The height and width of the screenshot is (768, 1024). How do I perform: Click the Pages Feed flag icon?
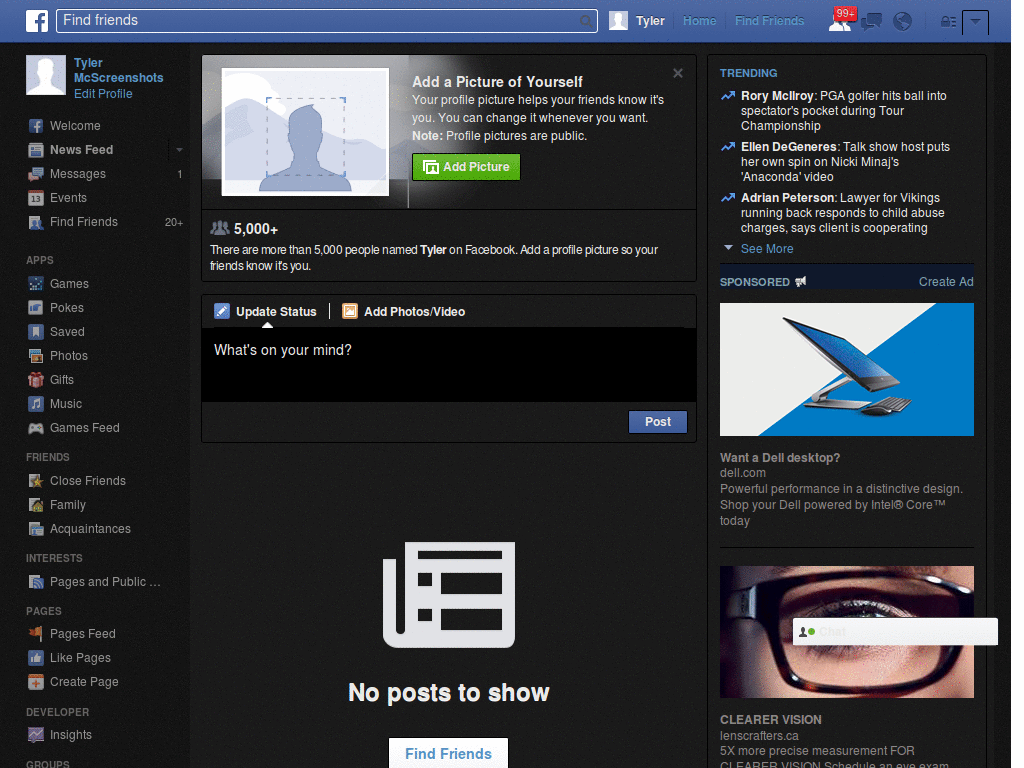point(36,633)
